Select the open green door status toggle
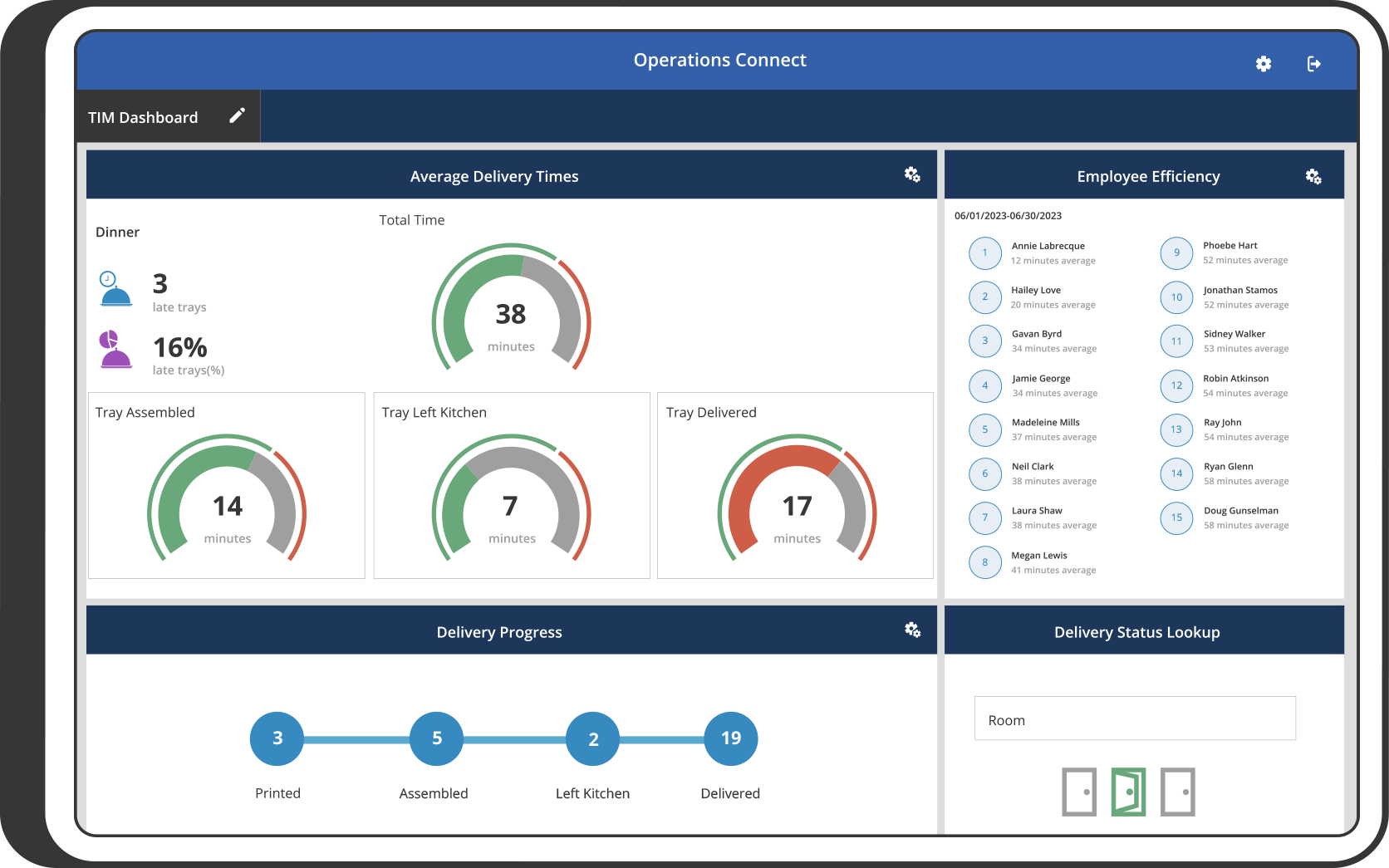 click(x=1128, y=792)
